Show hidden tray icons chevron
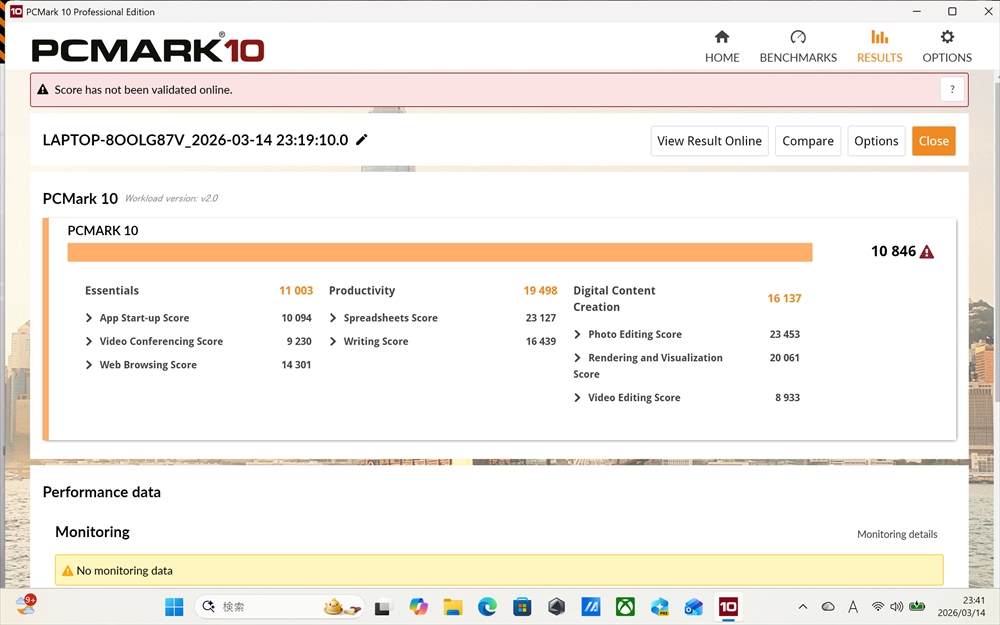This screenshot has height=625, width=1000. click(x=803, y=607)
